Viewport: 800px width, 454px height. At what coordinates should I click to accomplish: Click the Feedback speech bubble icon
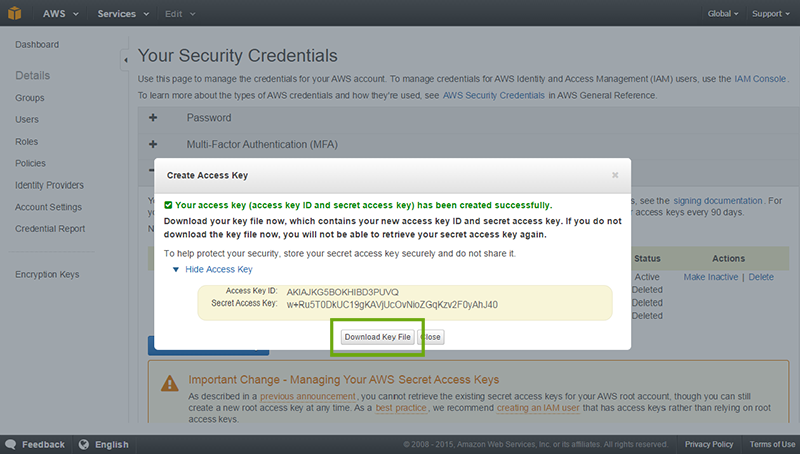pos(11,444)
